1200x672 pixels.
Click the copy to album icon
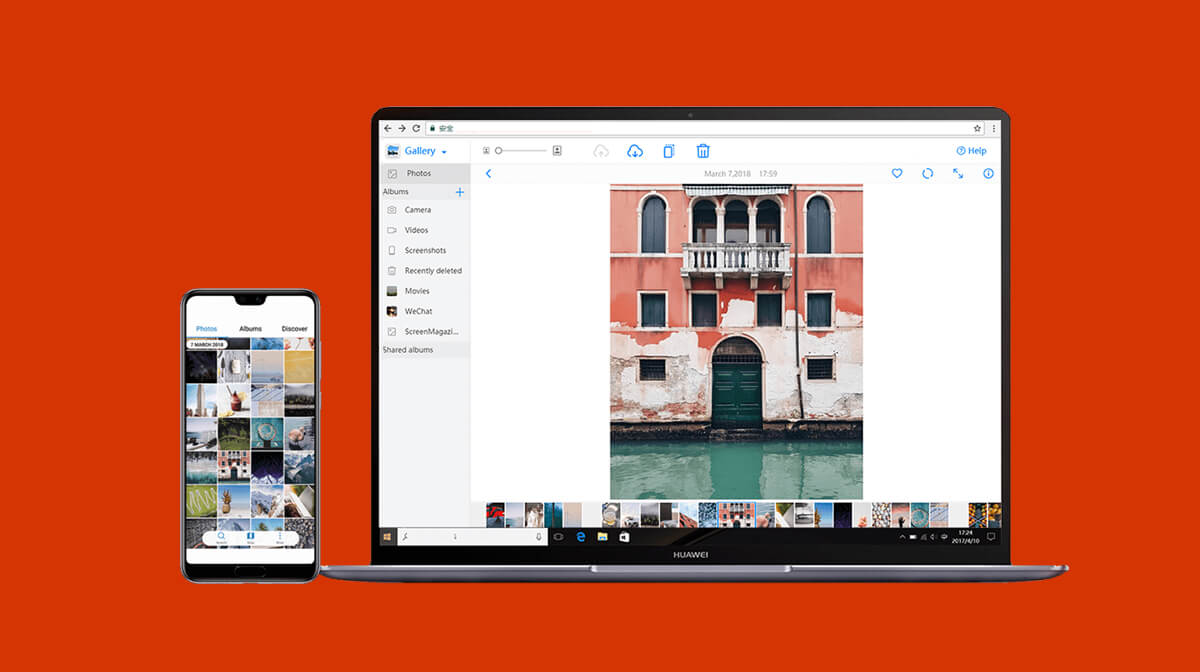669,151
